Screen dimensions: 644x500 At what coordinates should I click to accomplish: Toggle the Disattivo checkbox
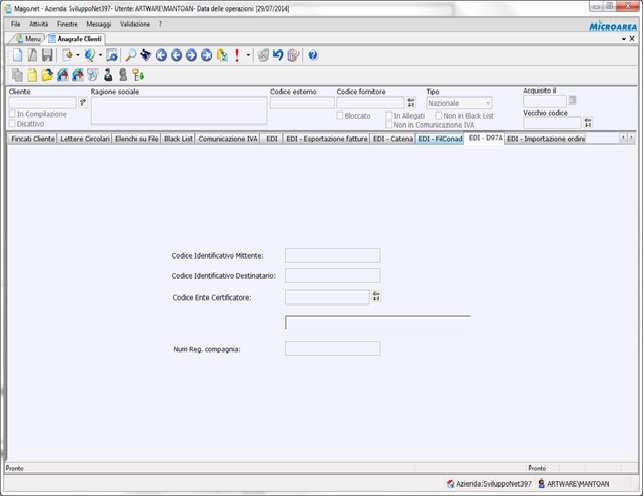tap(12, 124)
